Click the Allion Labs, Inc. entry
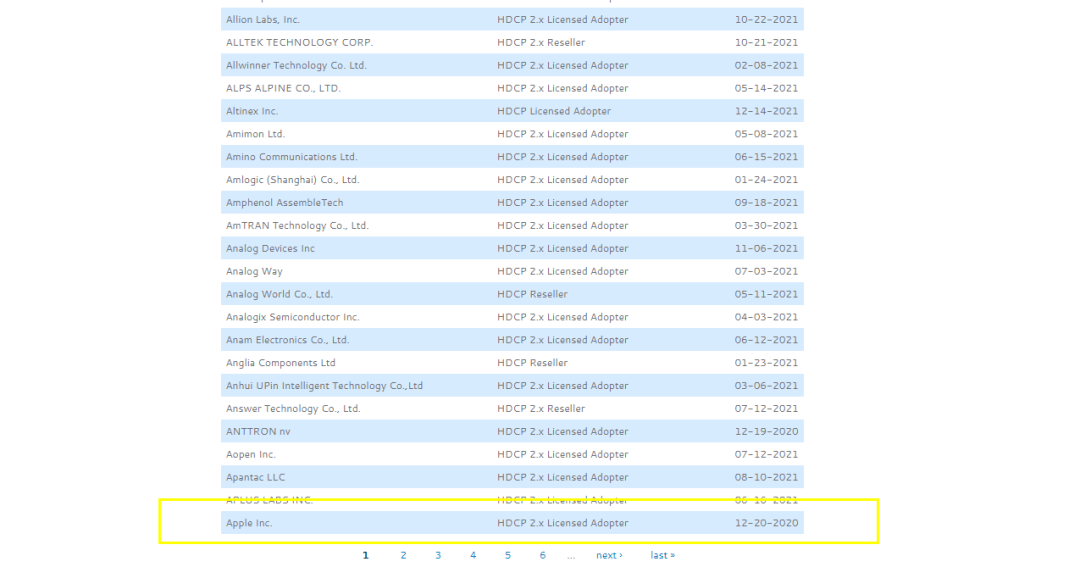 263,20
